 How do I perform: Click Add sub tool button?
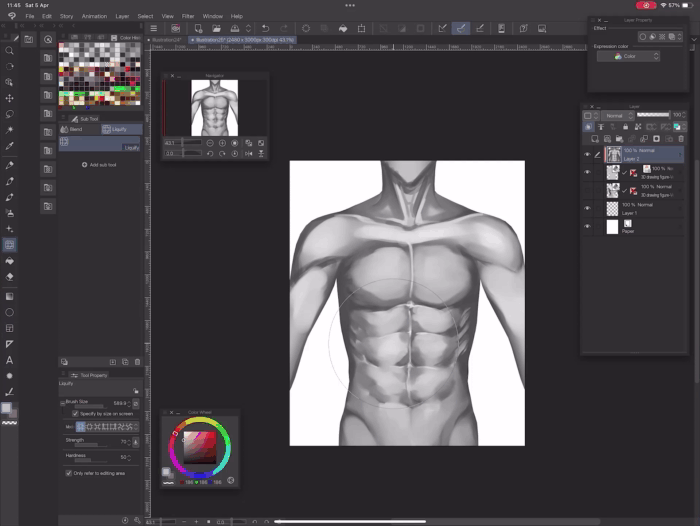coord(100,164)
